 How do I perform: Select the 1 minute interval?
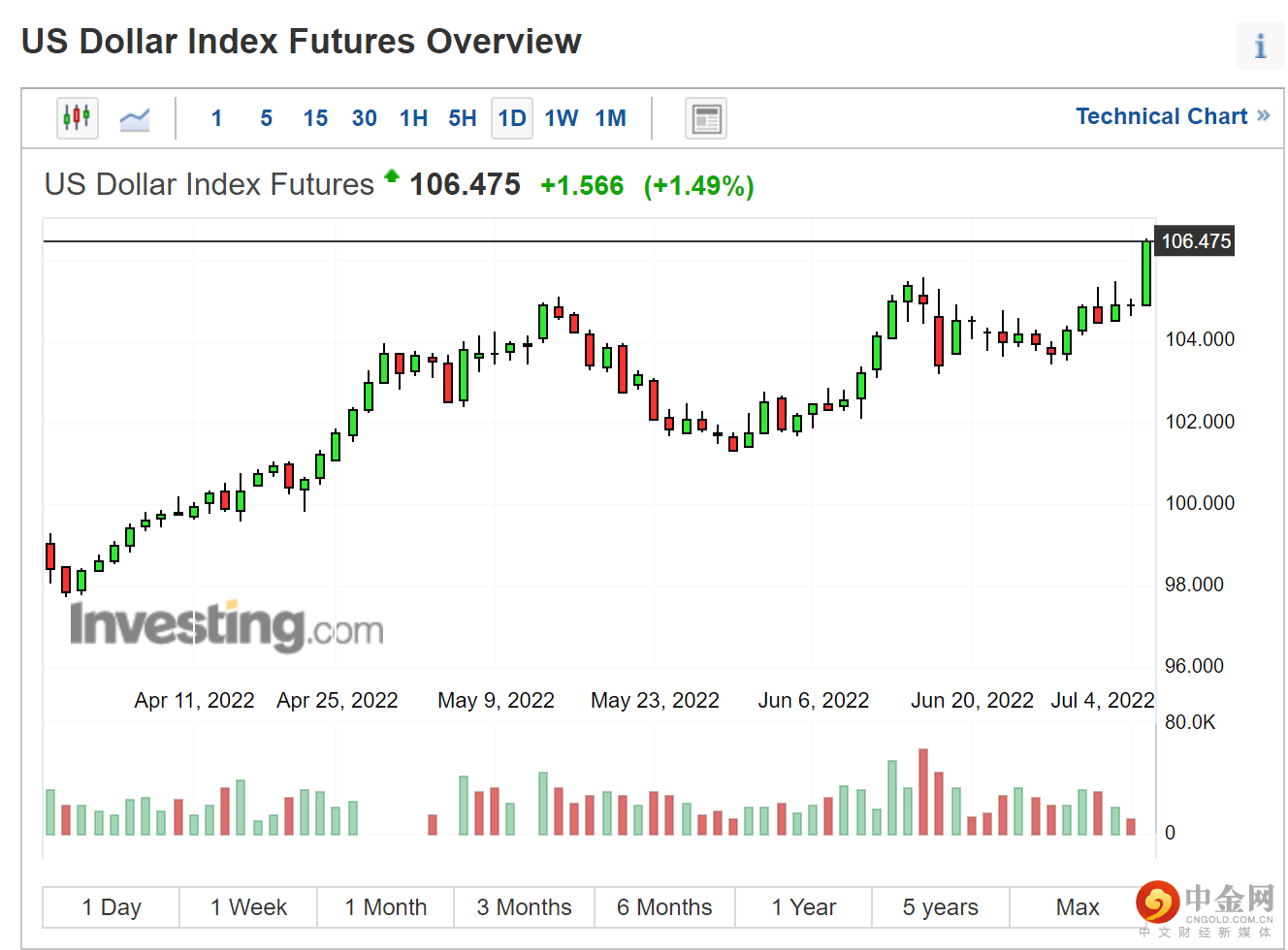[x=216, y=118]
